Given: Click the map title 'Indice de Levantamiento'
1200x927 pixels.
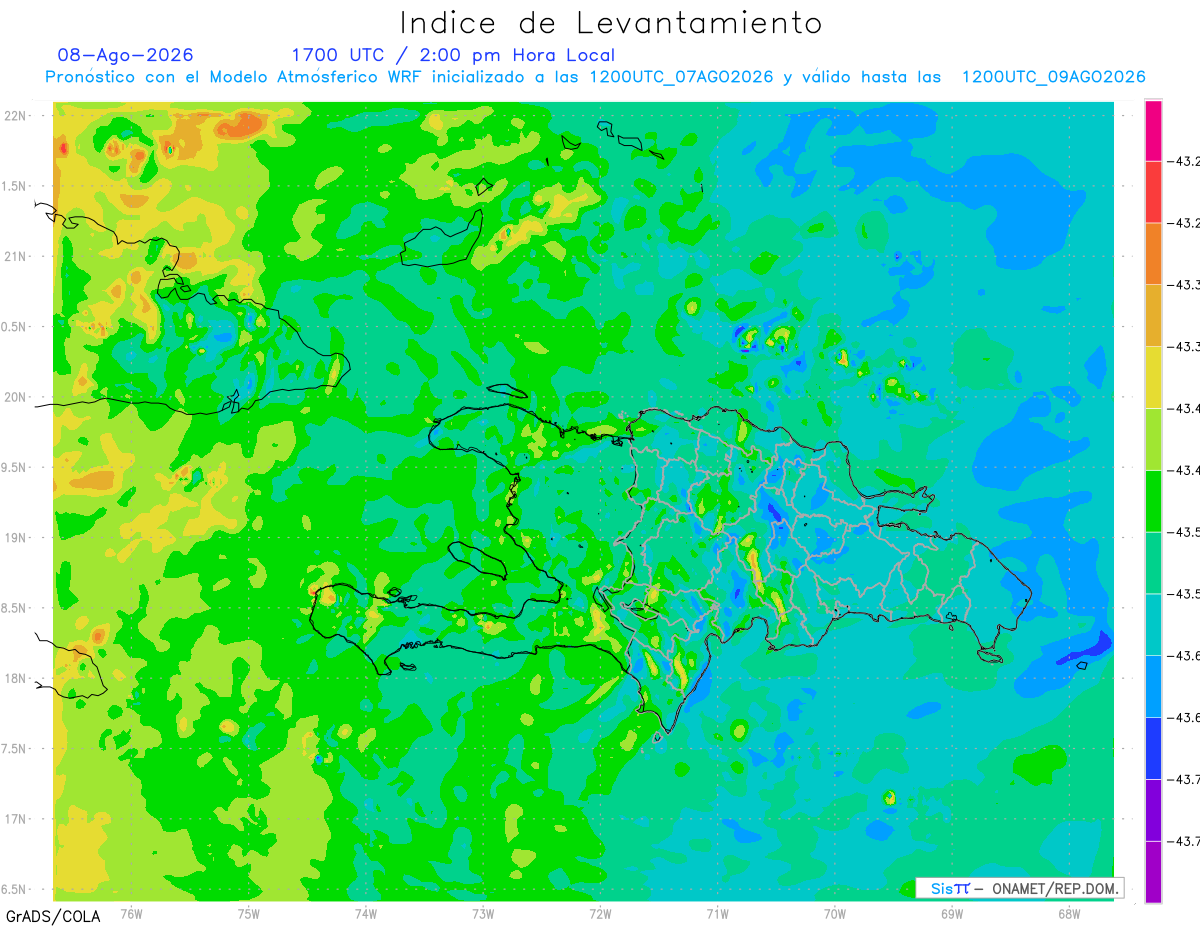Looking at the screenshot, I should click(611, 22).
